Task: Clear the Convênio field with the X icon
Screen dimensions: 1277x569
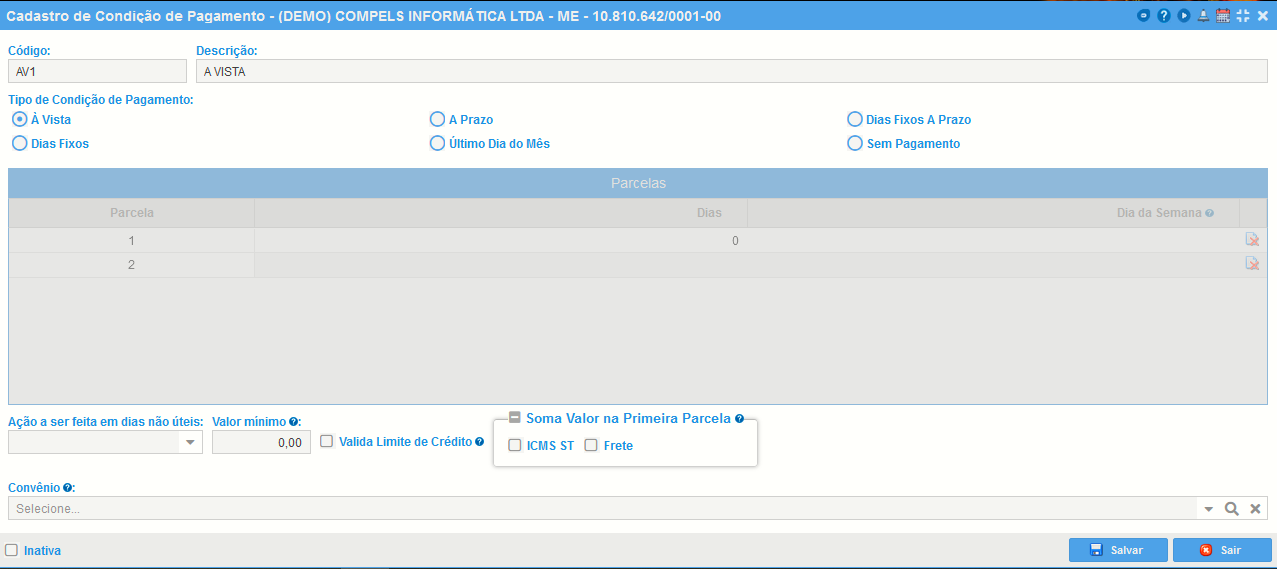Action: point(1255,508)
